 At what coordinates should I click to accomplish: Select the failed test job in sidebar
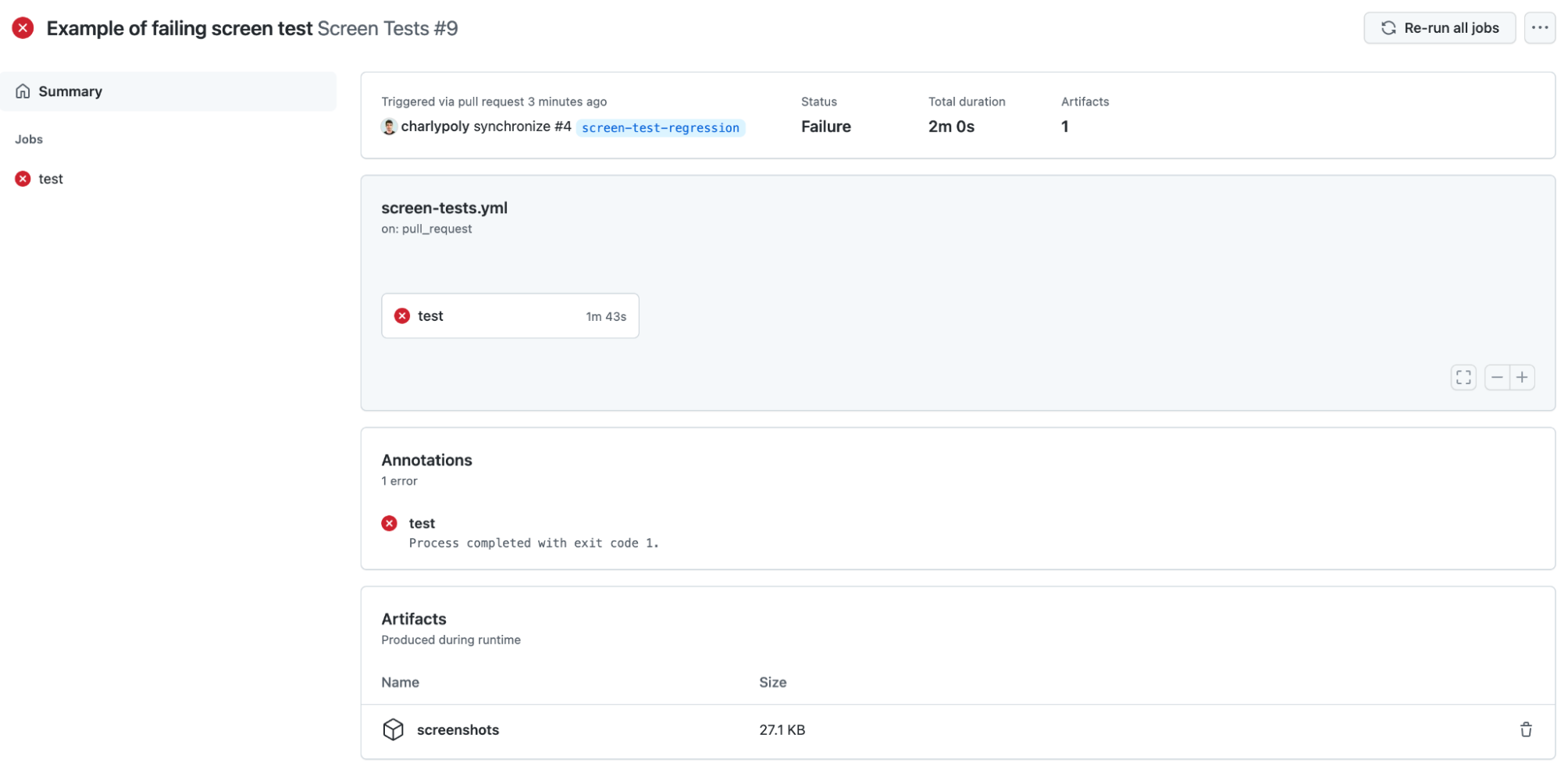[x=50, y=178]
